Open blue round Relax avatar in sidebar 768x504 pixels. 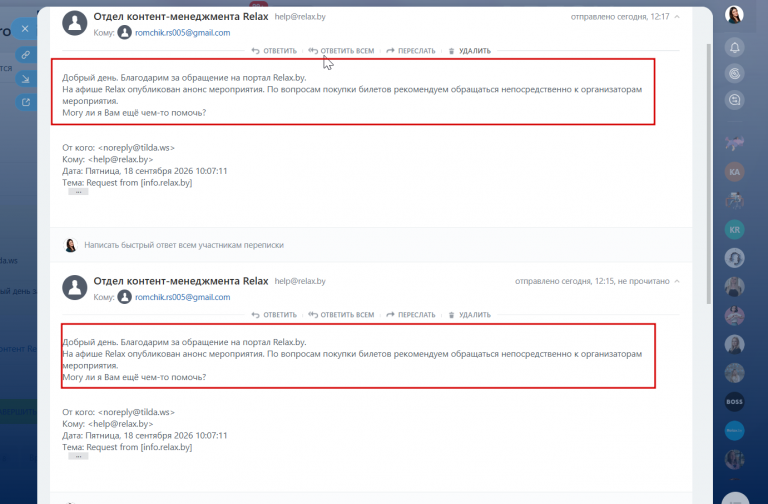click(x=735, y=431)
